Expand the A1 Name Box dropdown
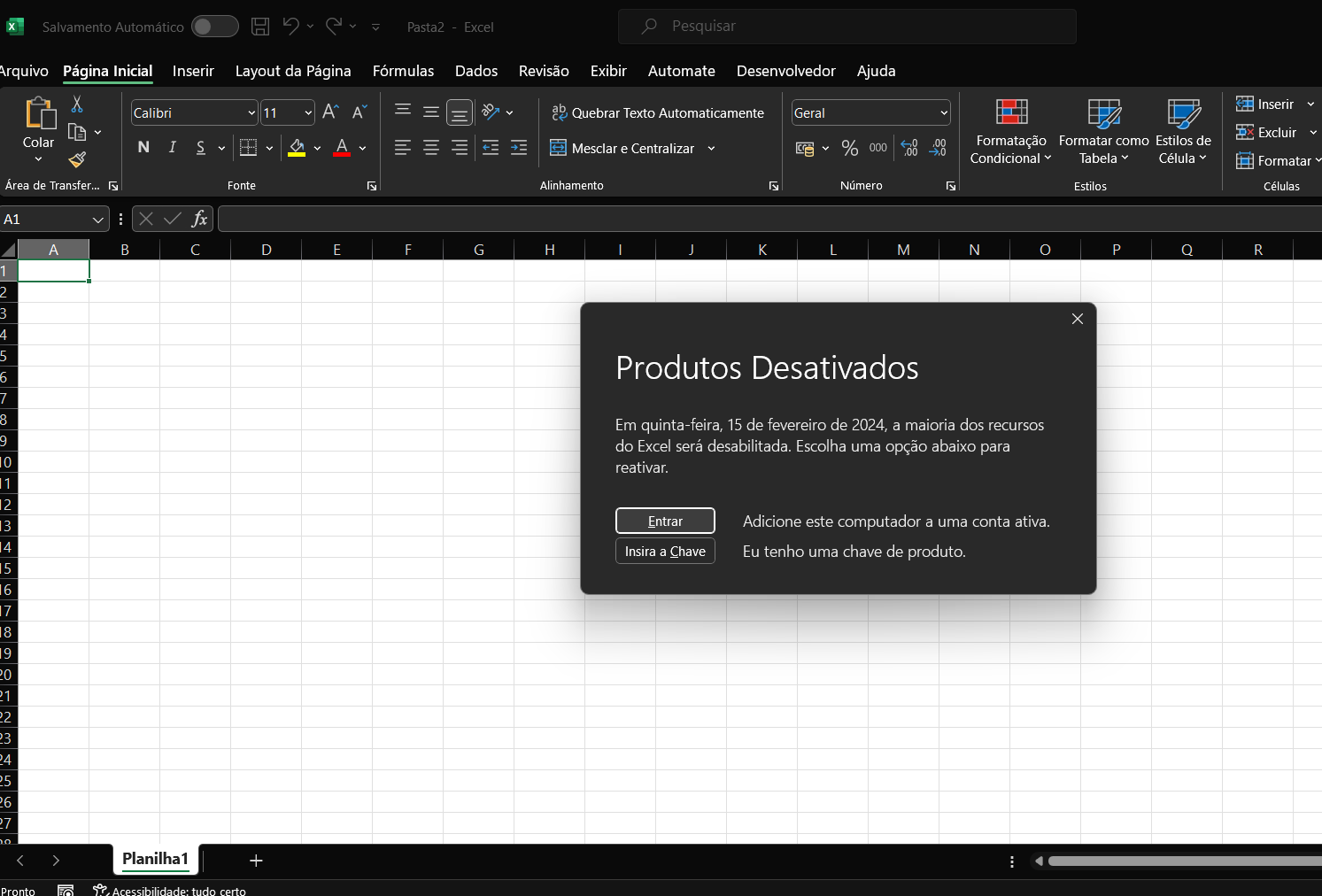 coord(97,219)
